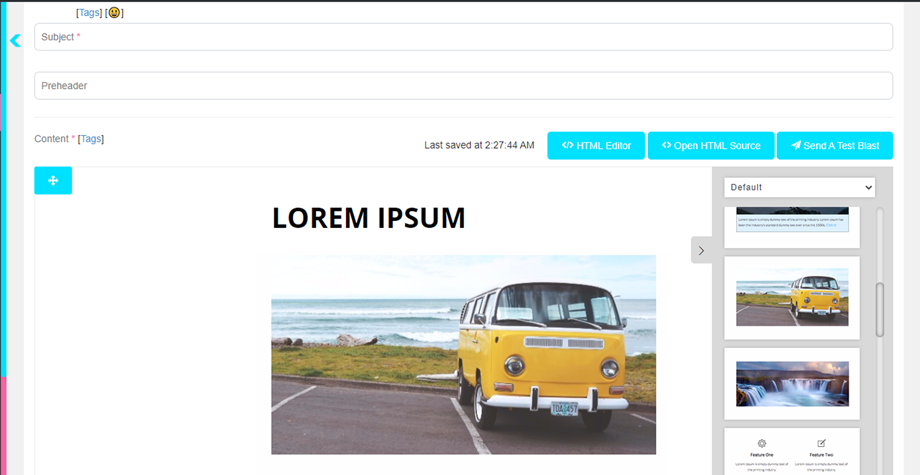Select the Feature One/Two snippet thumbnail
This screenshot has width=920, height=475.
[x=792, y=452]
